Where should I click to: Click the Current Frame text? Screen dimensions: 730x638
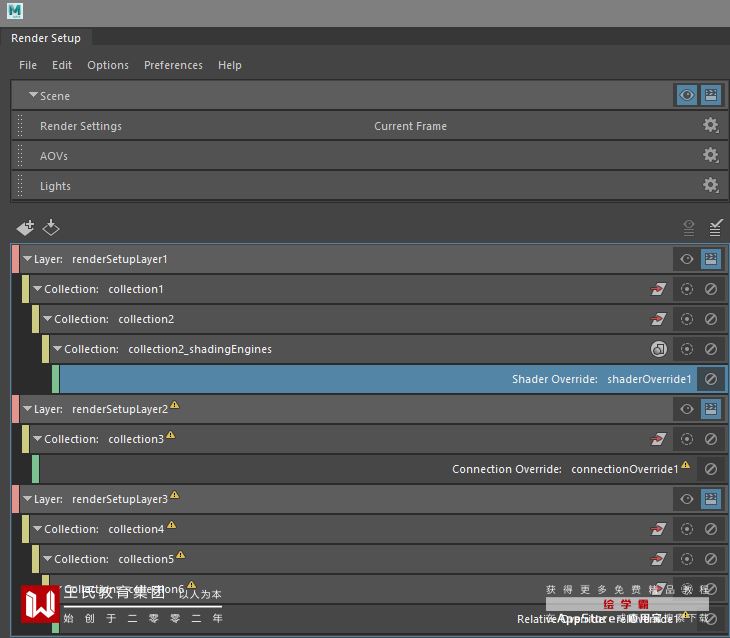[411, 126]
